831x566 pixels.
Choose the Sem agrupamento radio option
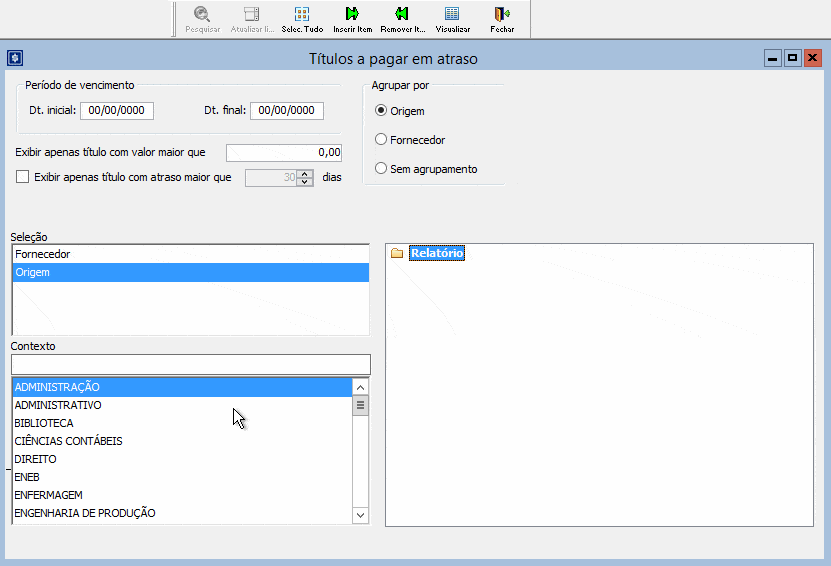coord(381,169)
